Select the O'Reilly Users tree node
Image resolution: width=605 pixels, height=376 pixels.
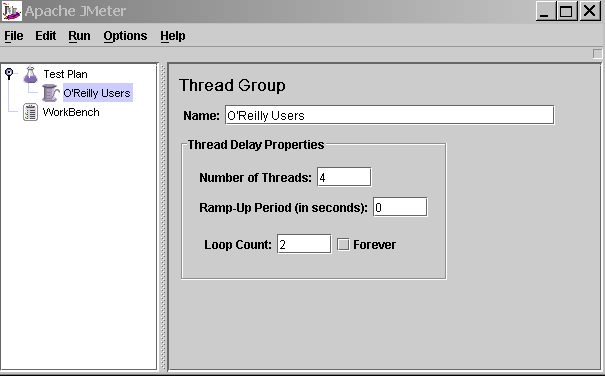(x=98, y=93)
